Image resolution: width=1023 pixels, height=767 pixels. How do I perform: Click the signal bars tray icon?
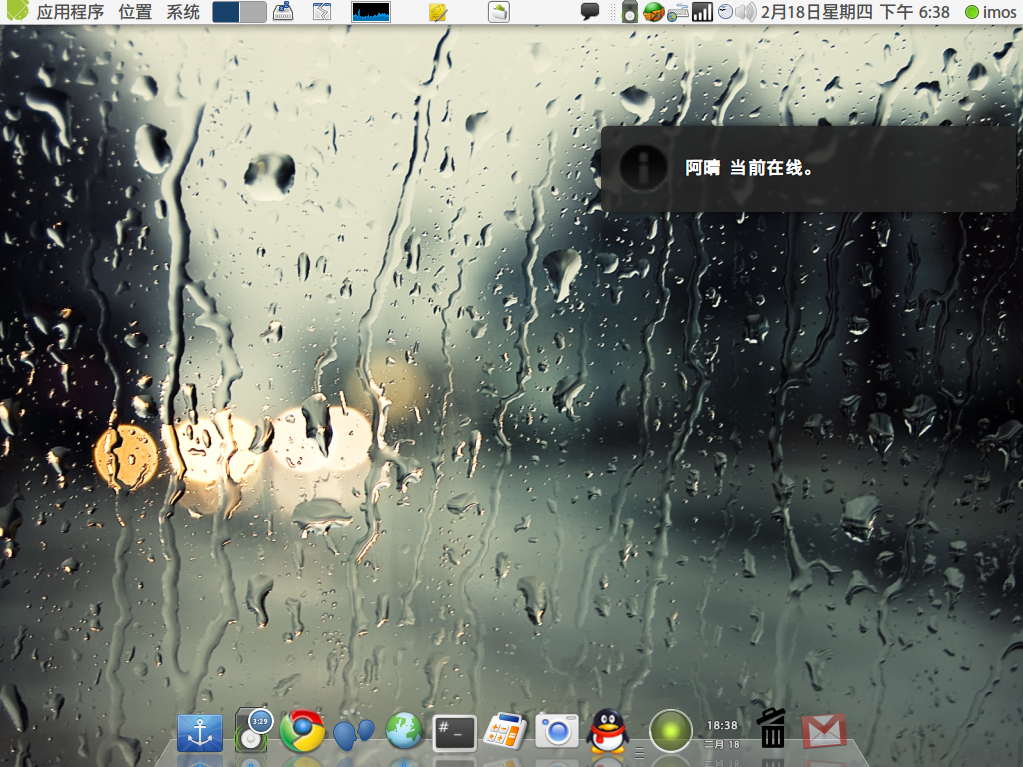702,12
